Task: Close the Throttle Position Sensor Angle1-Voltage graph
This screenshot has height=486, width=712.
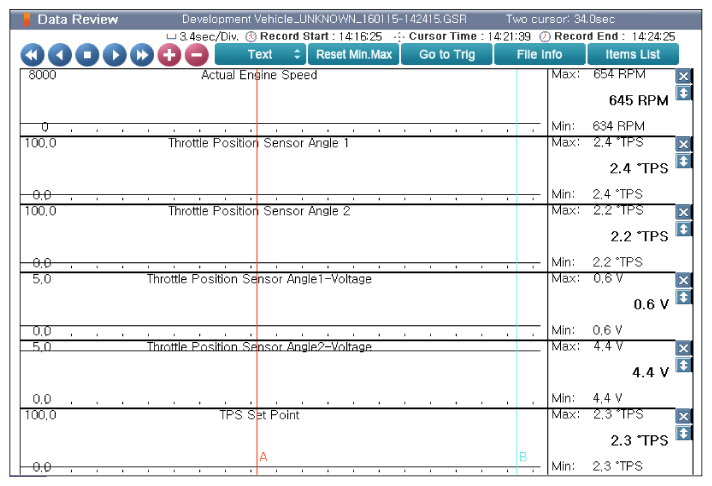Action: [x=684, y=281]
